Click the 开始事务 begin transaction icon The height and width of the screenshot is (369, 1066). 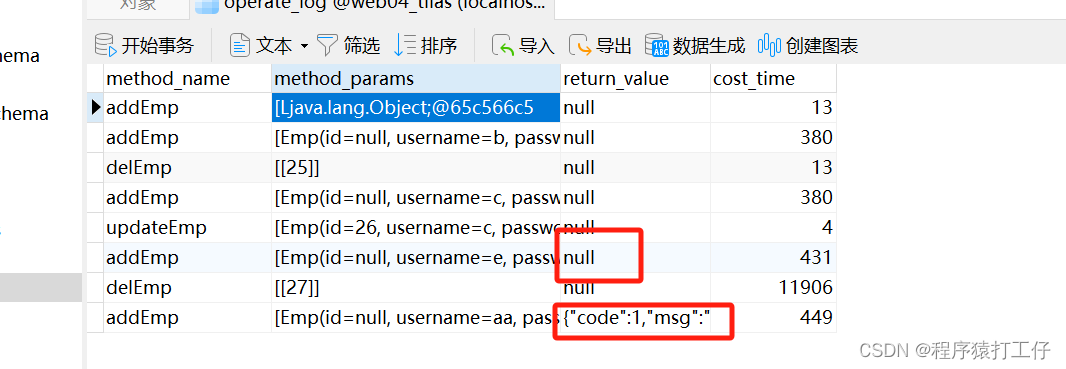pos(105,46)
